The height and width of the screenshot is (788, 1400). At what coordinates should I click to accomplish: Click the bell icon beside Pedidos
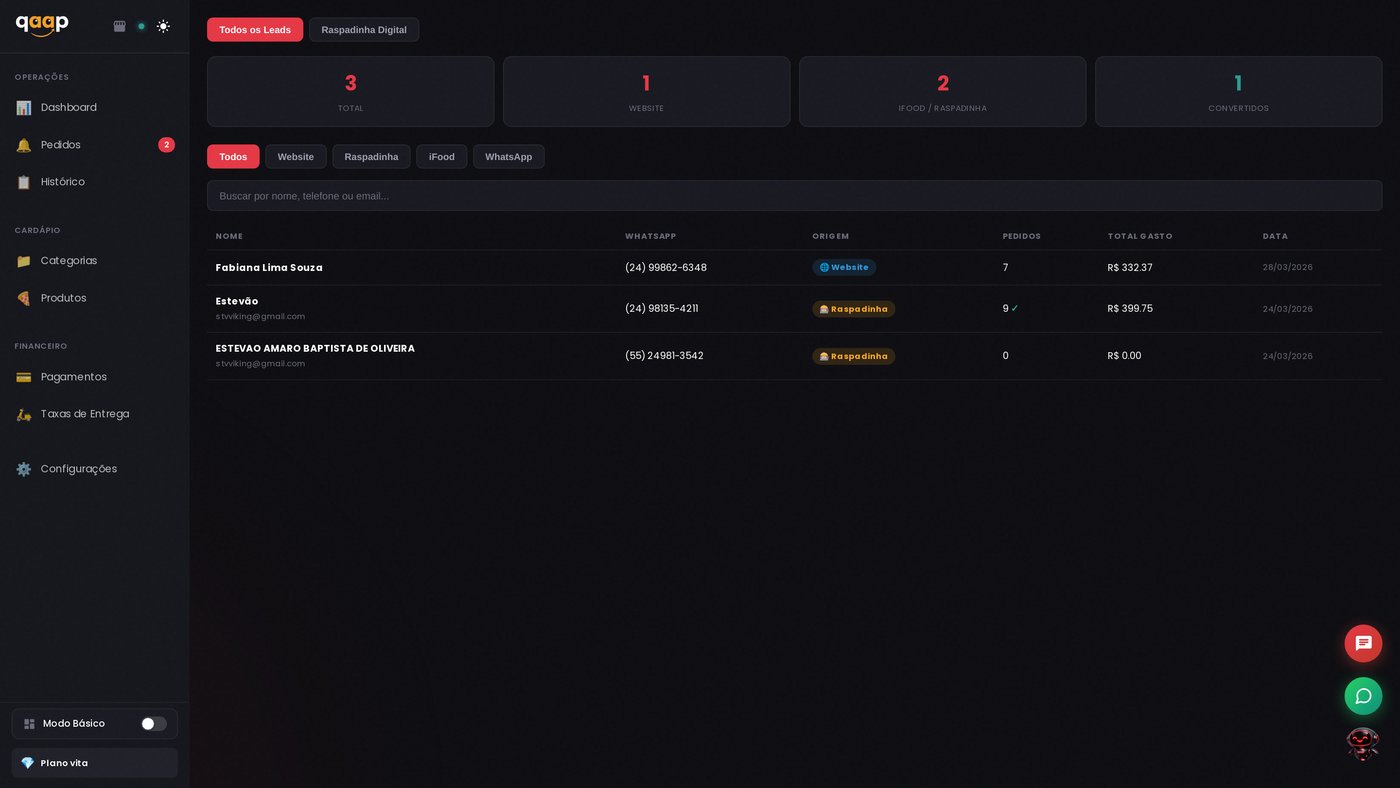[x=23, y=145]
